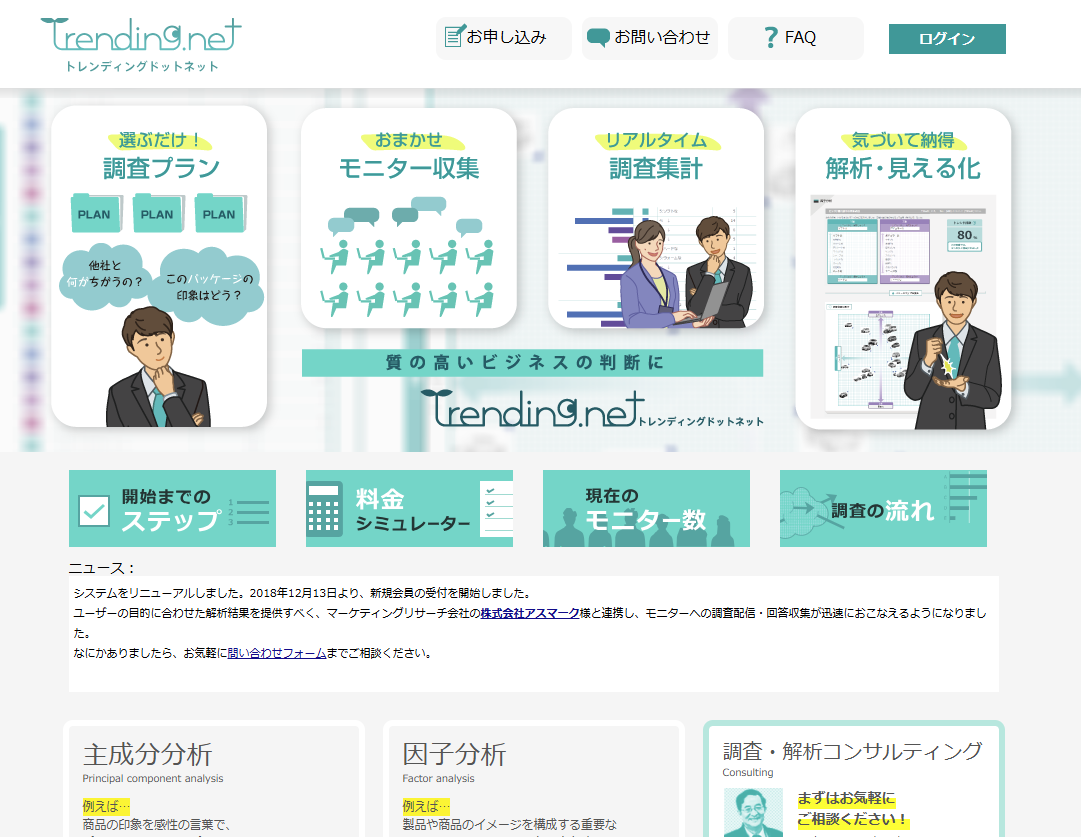Follow the 問い合わせフォーム link
The height and width of the screenshot is (837, 1081).
click(x=277, y=653)
